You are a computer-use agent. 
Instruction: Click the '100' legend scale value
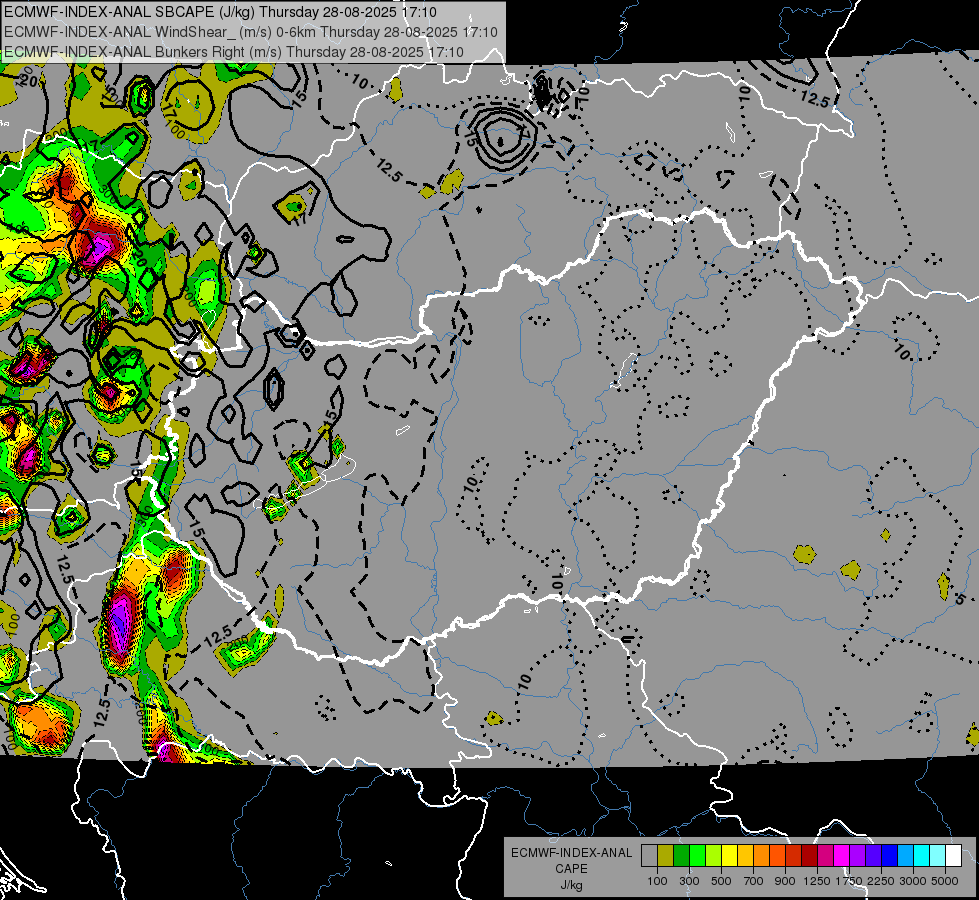657,881
